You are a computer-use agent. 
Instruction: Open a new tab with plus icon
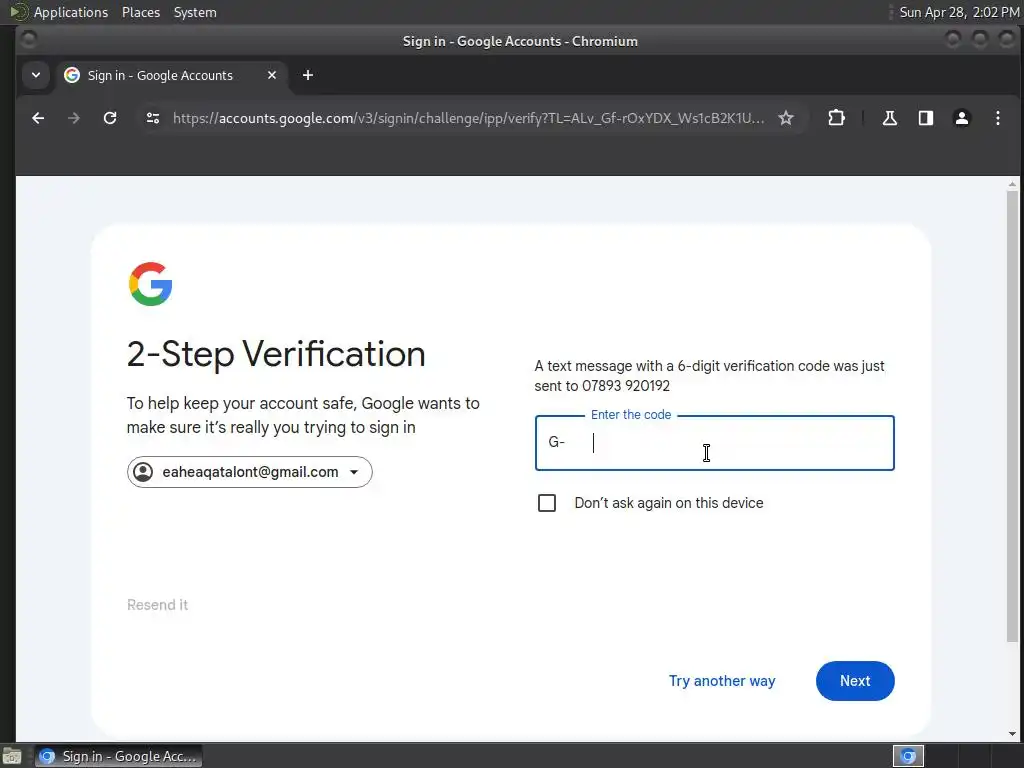pyautogui.click(x=308, y=75)
